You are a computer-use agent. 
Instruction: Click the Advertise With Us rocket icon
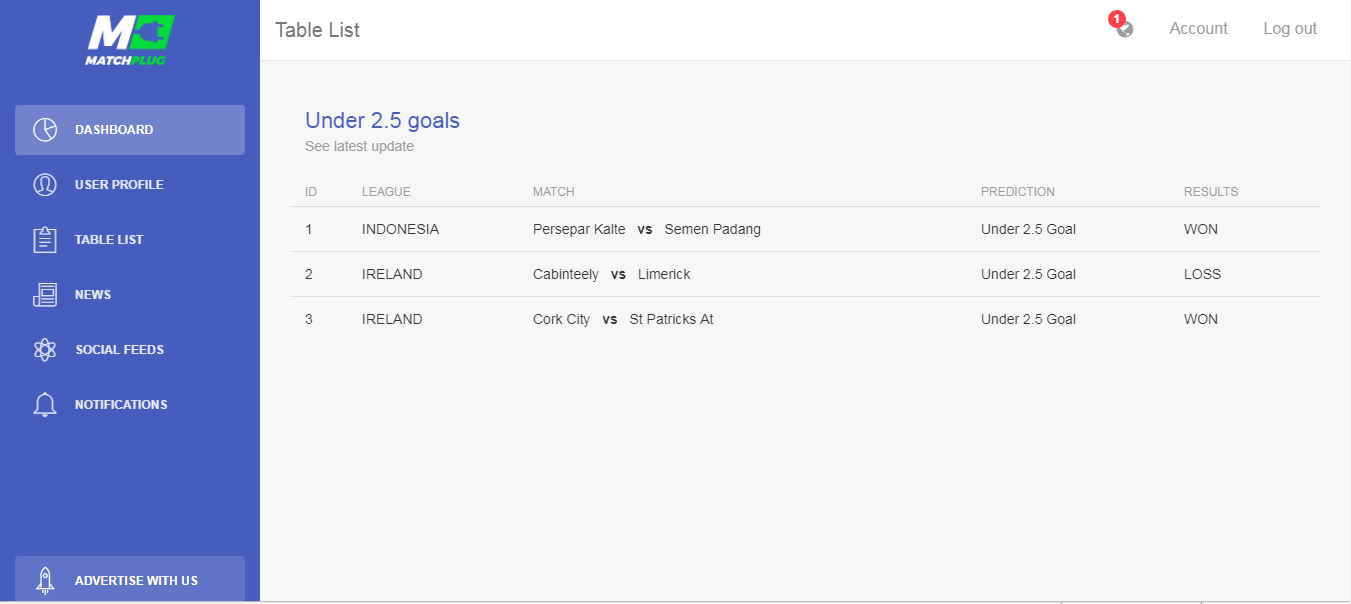click(x=45, y=580)
